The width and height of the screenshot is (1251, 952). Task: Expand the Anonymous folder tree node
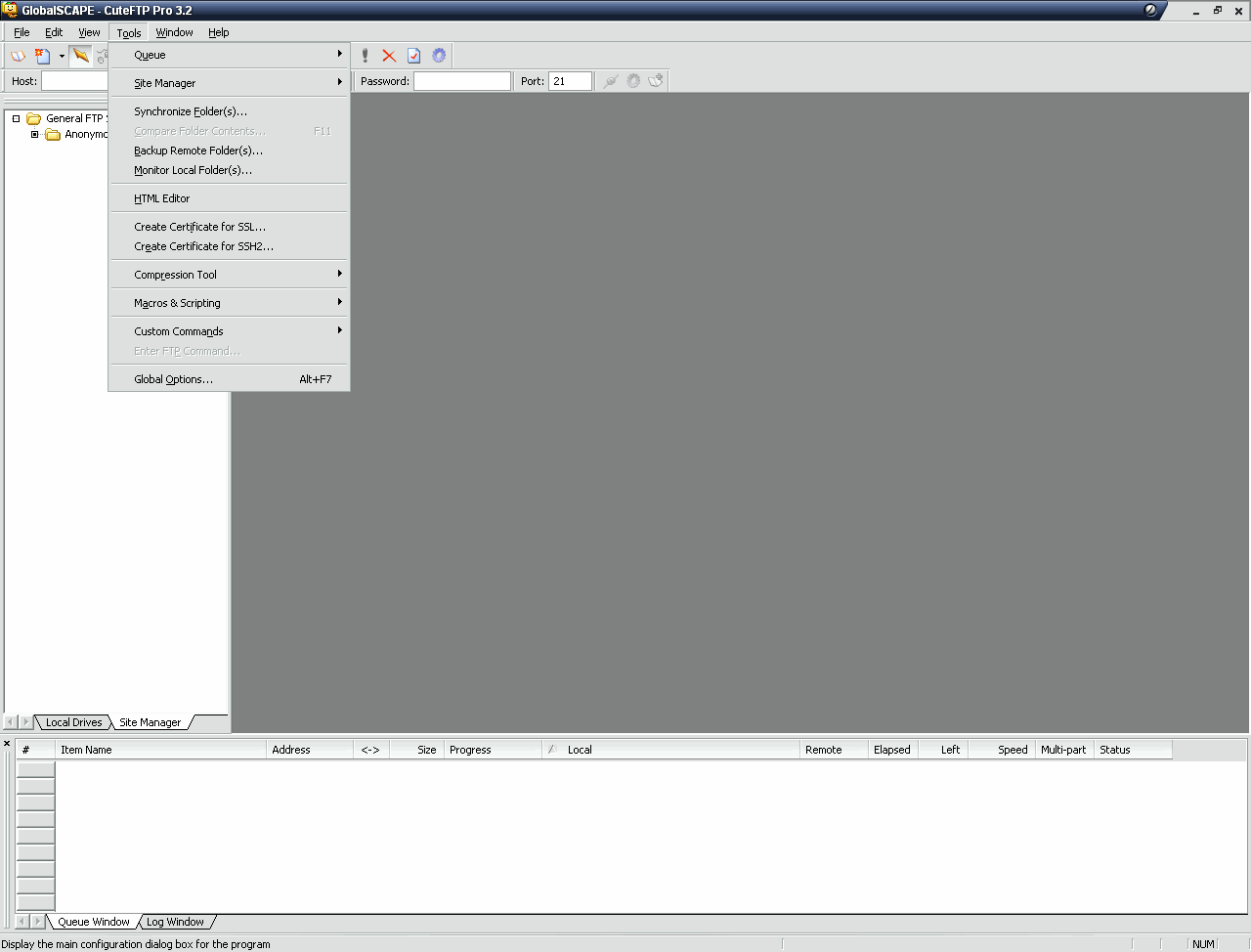(34, 134)
